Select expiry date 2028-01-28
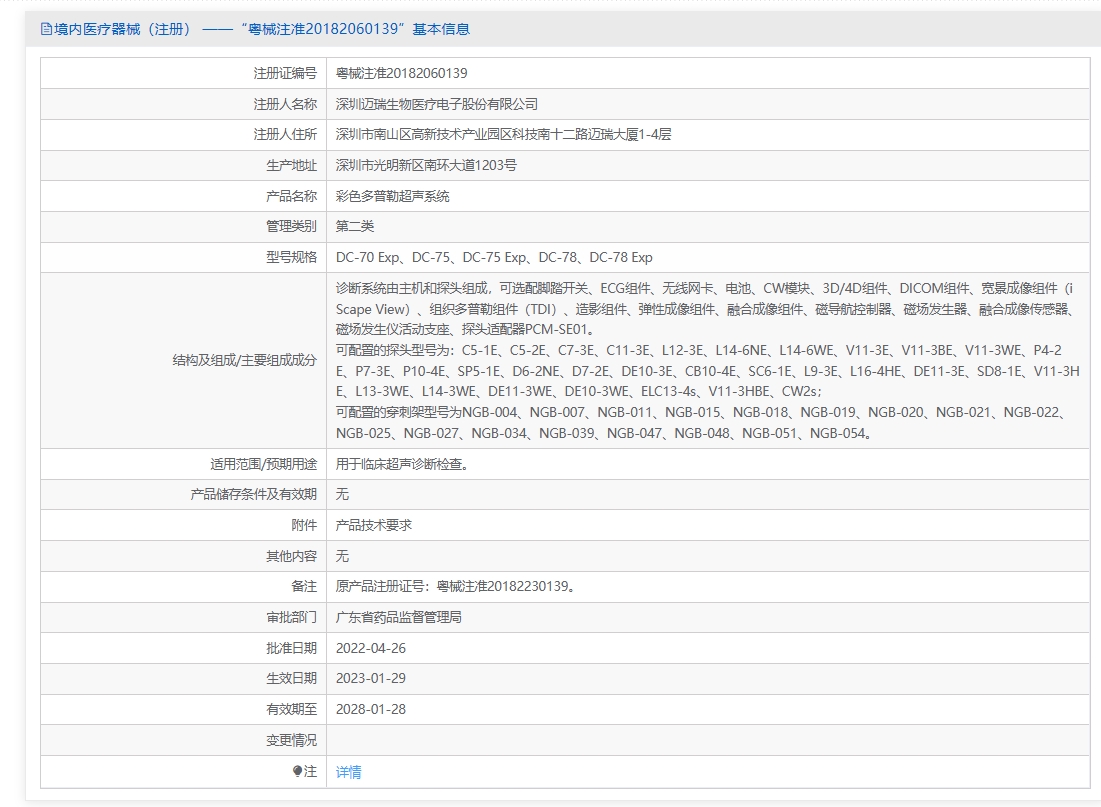 point(371,709)
